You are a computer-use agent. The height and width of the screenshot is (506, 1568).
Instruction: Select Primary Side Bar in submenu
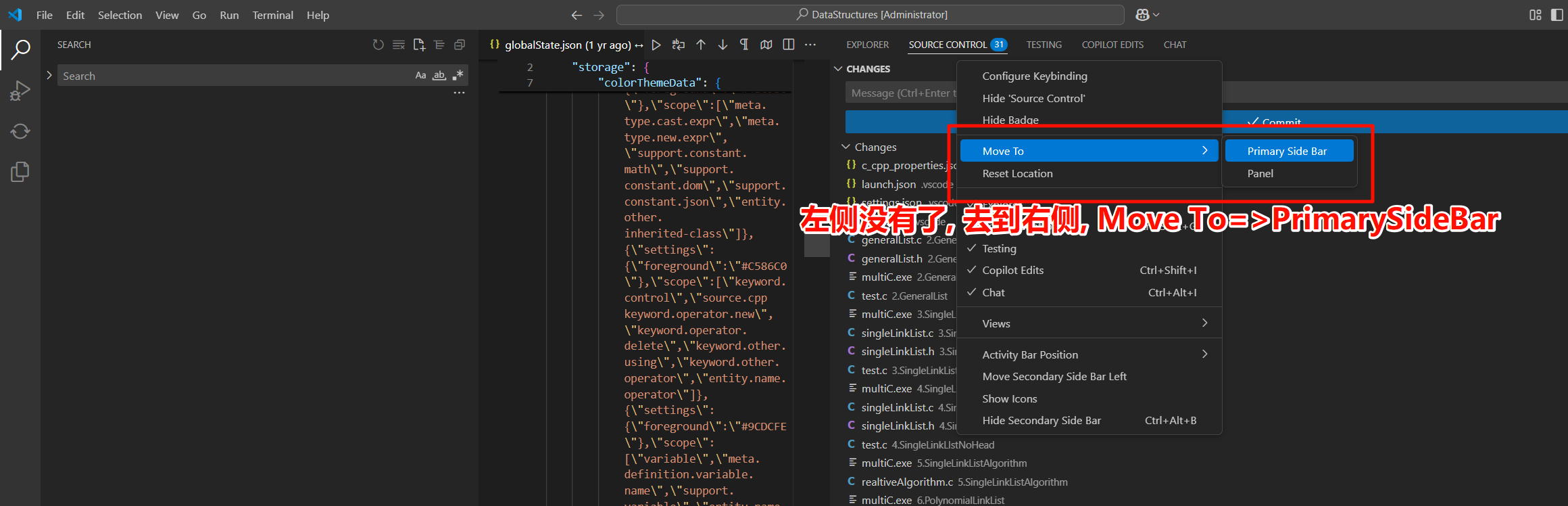[x=1287, y=152]
